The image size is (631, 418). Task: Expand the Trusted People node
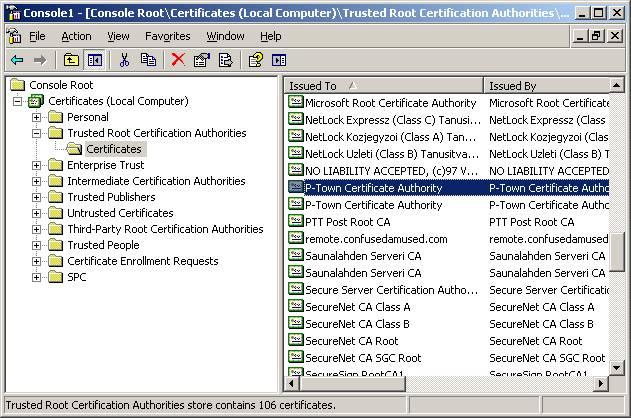point(36,245)
